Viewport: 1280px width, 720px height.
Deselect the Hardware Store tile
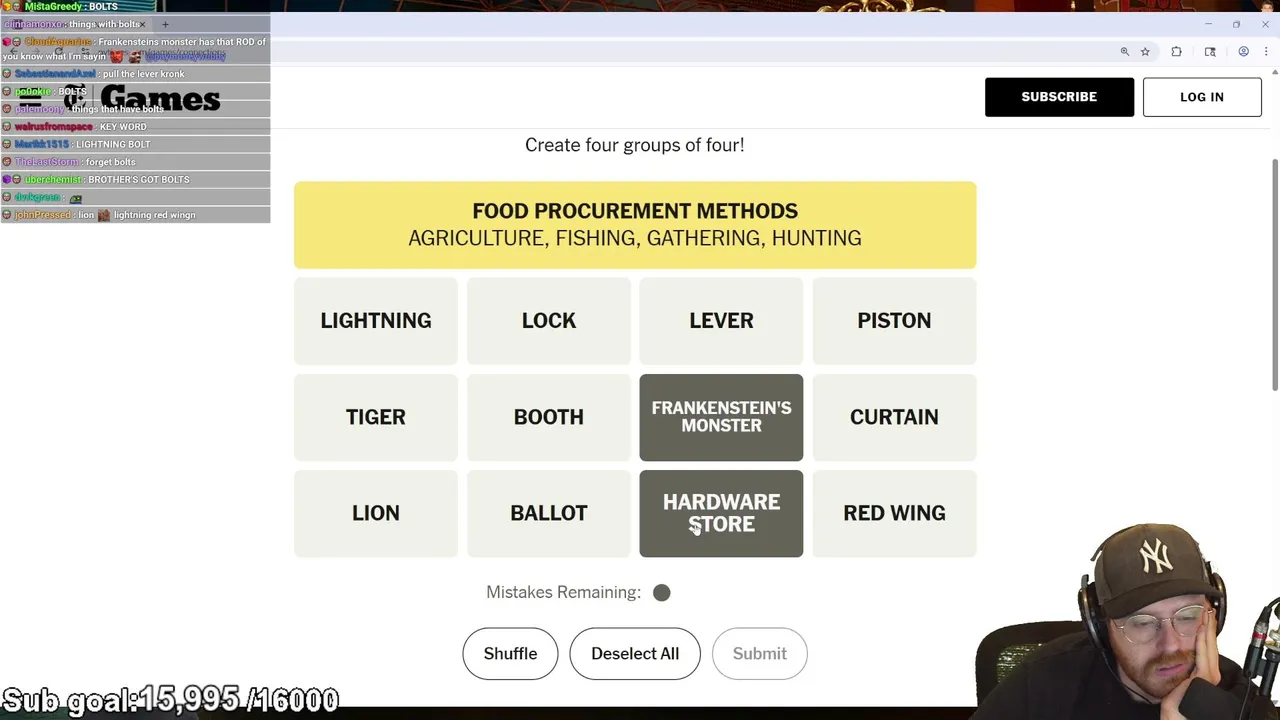[x=721, y=513]
